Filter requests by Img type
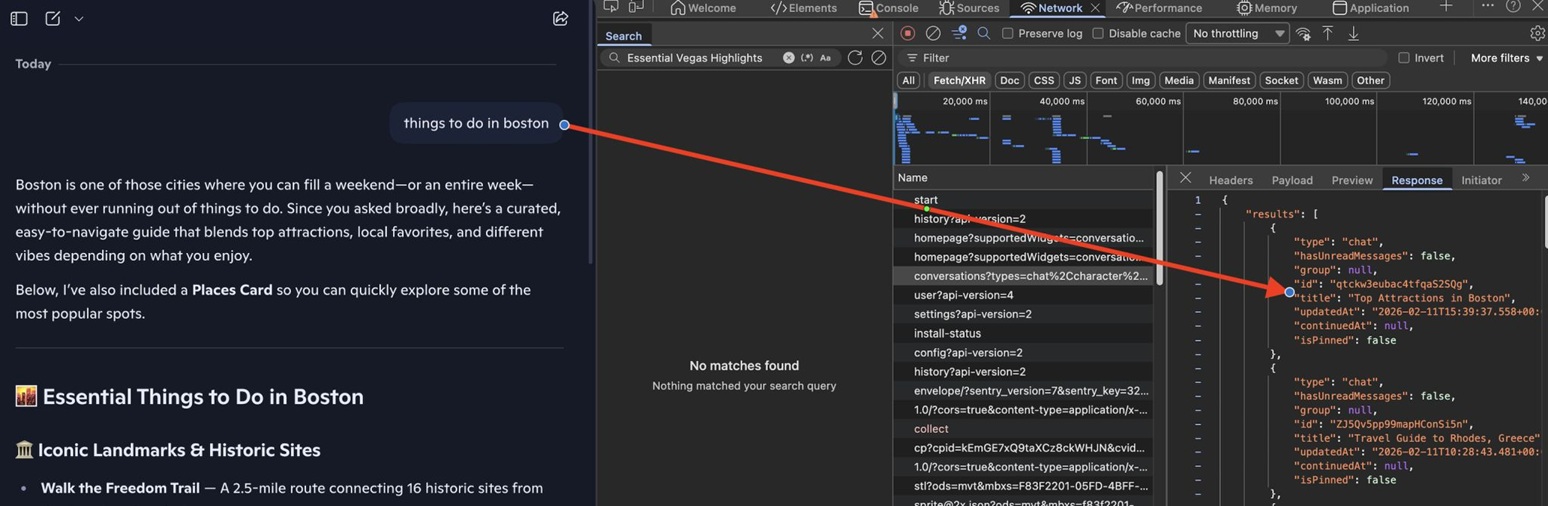 click(x=1140, y=80)
